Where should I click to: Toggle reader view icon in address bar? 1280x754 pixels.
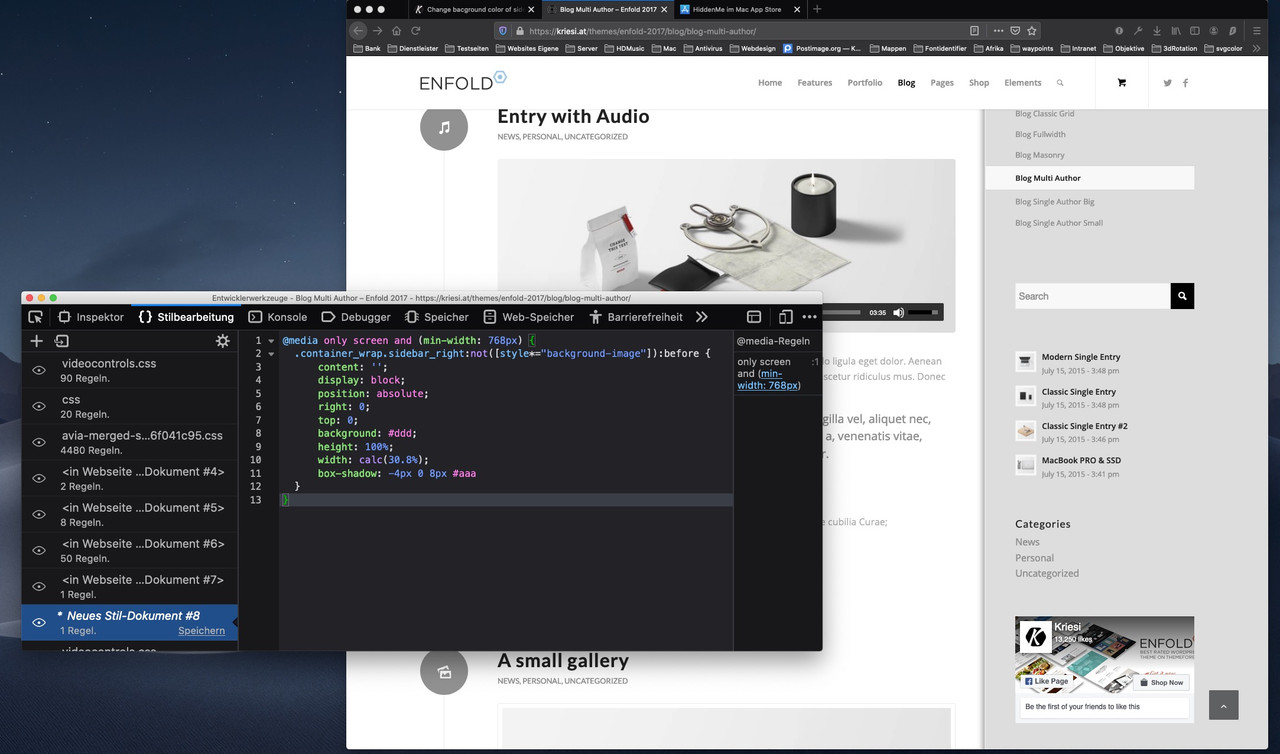(974, 30)
